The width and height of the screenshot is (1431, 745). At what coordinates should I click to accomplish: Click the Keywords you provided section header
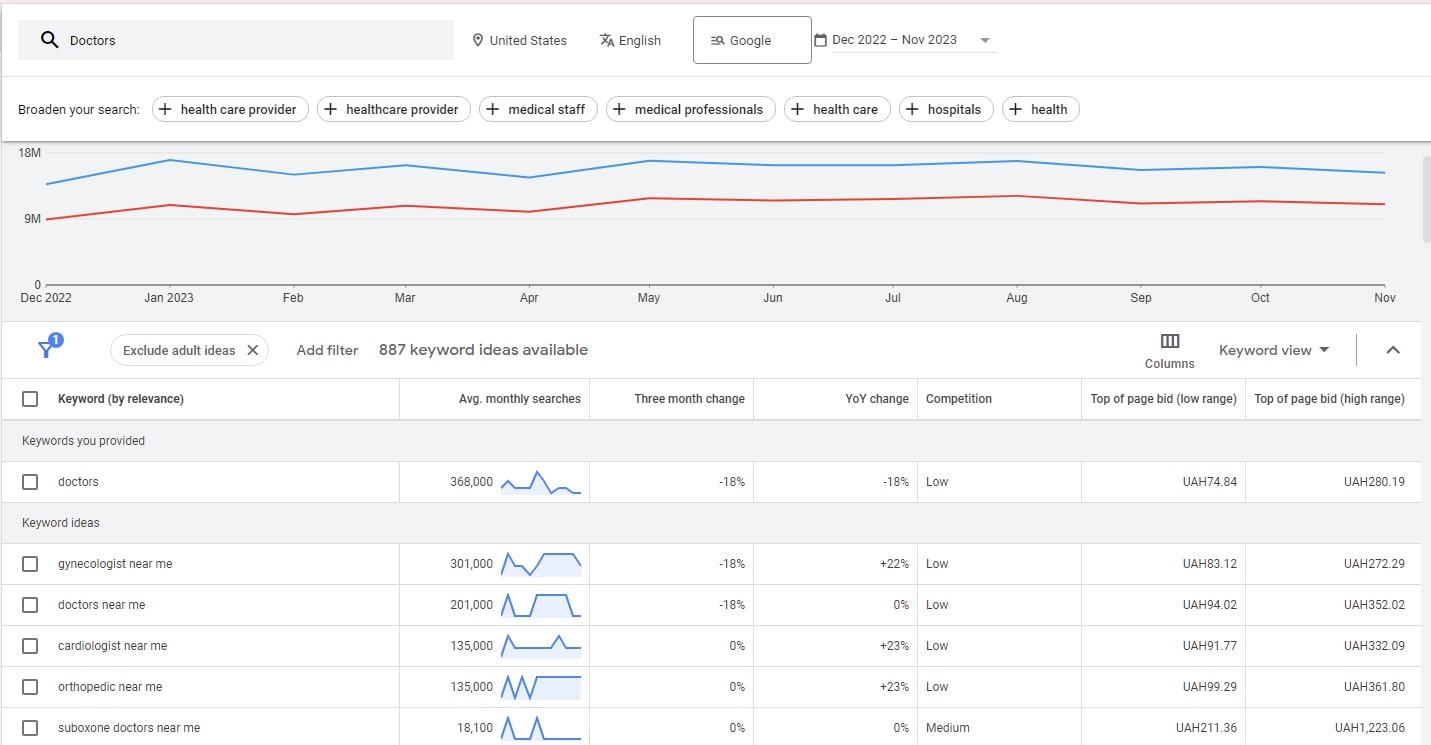coord(83,441)
